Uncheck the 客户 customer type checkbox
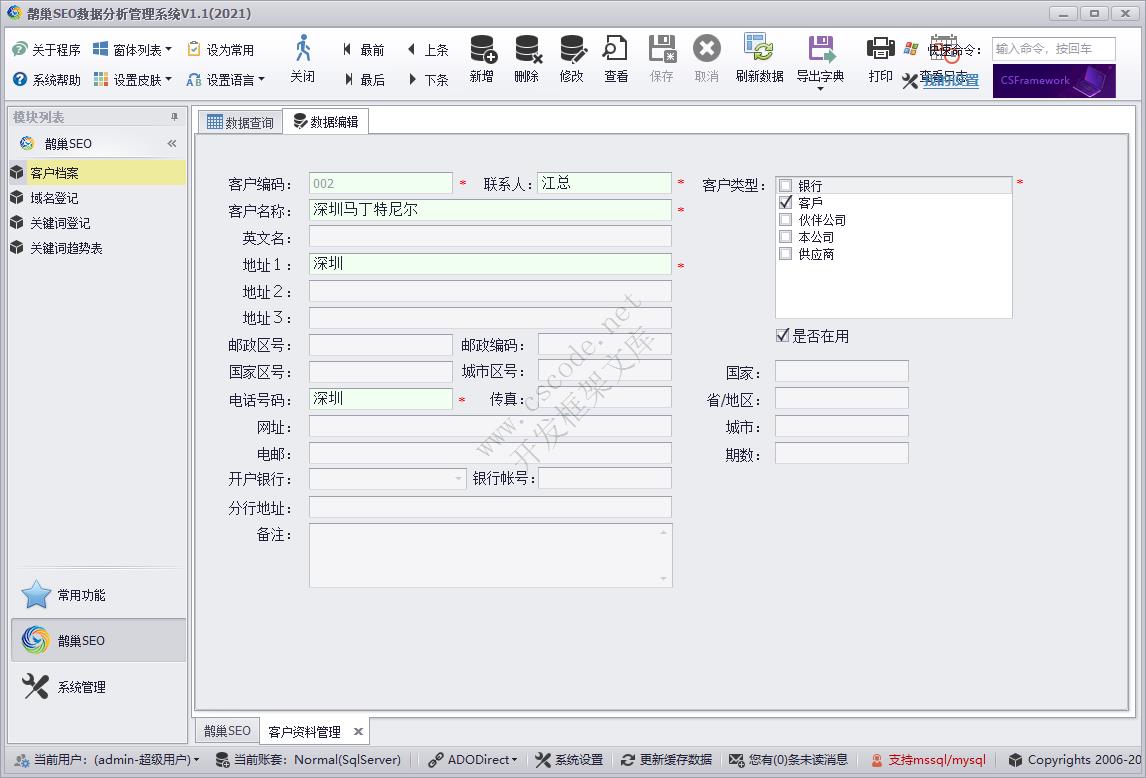This screenshot has width=1146, height=778. [785, 201]
